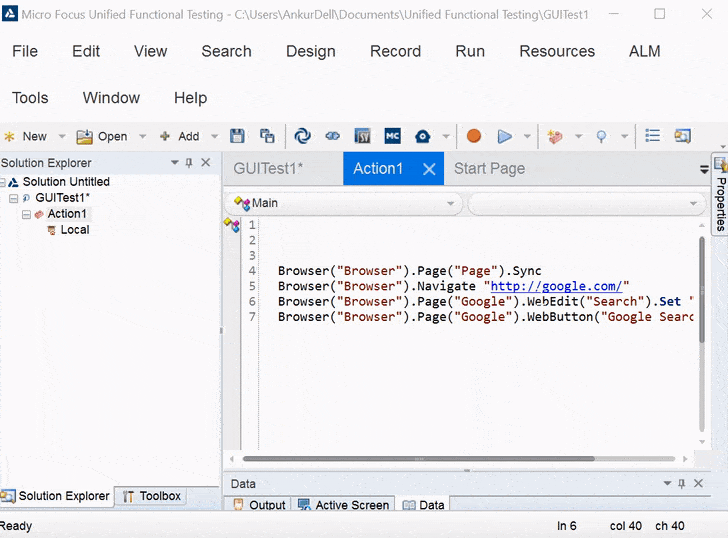Click the horizontal scrollbar right arrow
728x538 pixels.
coord(685,459)
